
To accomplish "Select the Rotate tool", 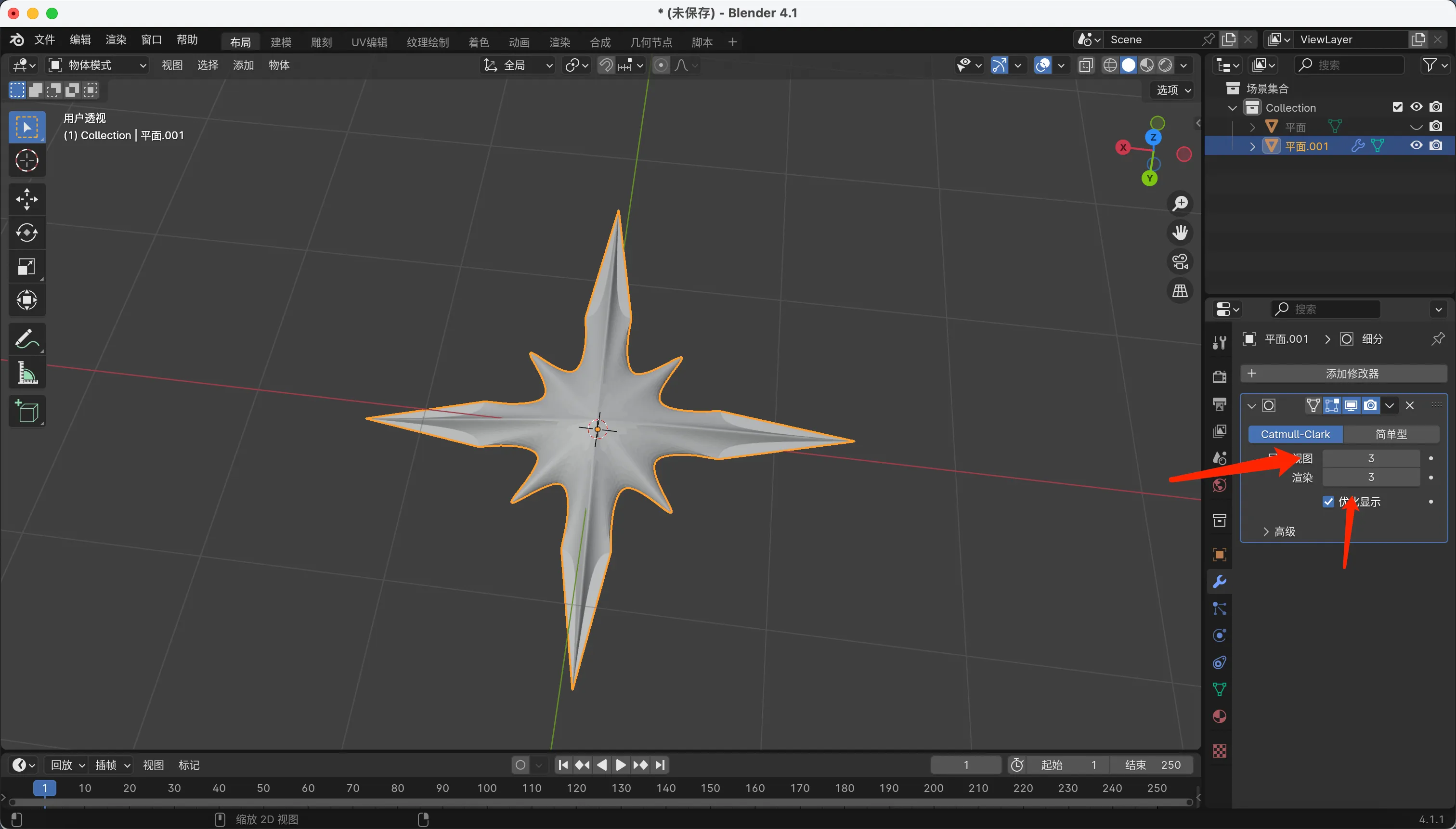I will pos(27,233).
